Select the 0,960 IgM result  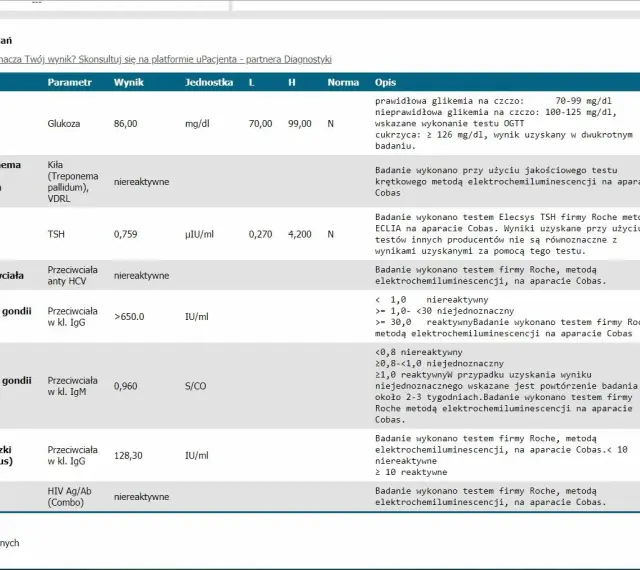coord(125,386)
